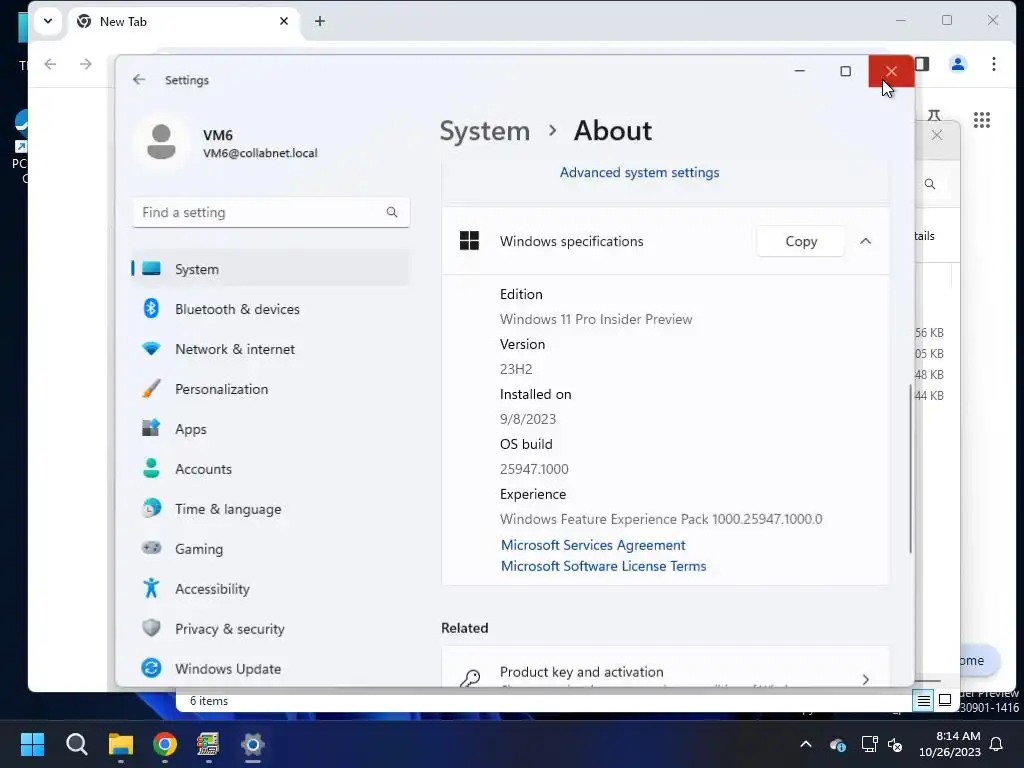The width and height of the screenshot is (1024, 768).
Task: Click the Network wifi icon in the sidebar
Action: coord(151,349)
